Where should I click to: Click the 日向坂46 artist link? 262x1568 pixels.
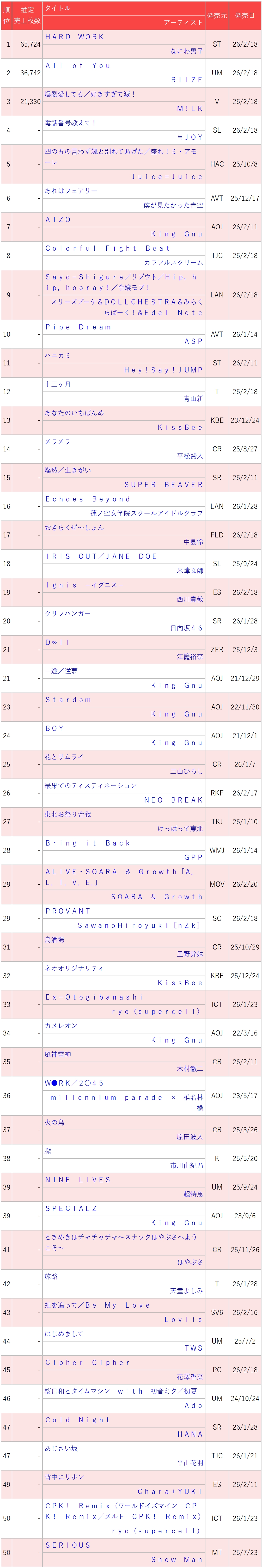click(x=186, y=628)
